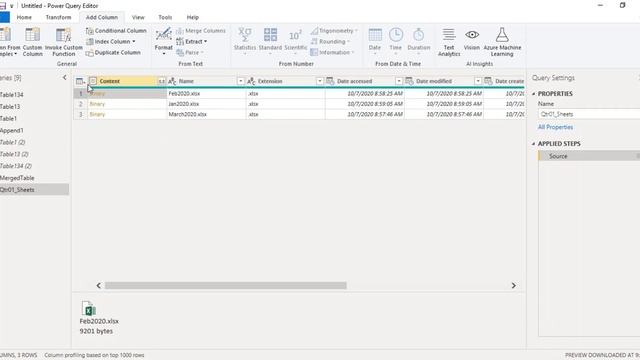Screen dimensions: 640x360
Task: Click the March2020.xlsx name cell
Action: (x=206, y=114)
